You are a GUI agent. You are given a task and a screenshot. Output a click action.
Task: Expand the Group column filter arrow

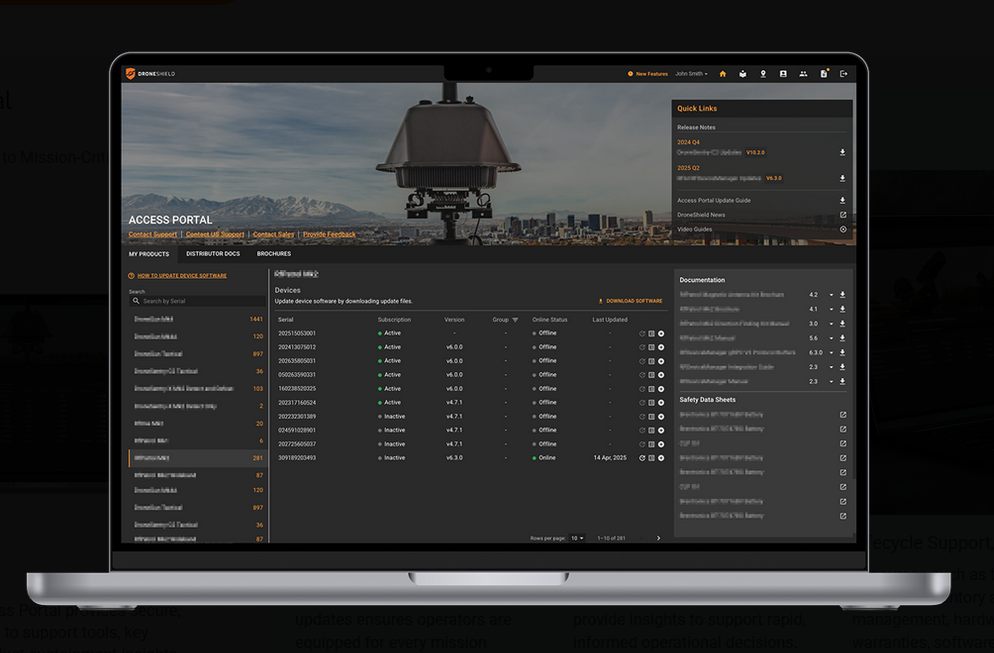[515, 320]
